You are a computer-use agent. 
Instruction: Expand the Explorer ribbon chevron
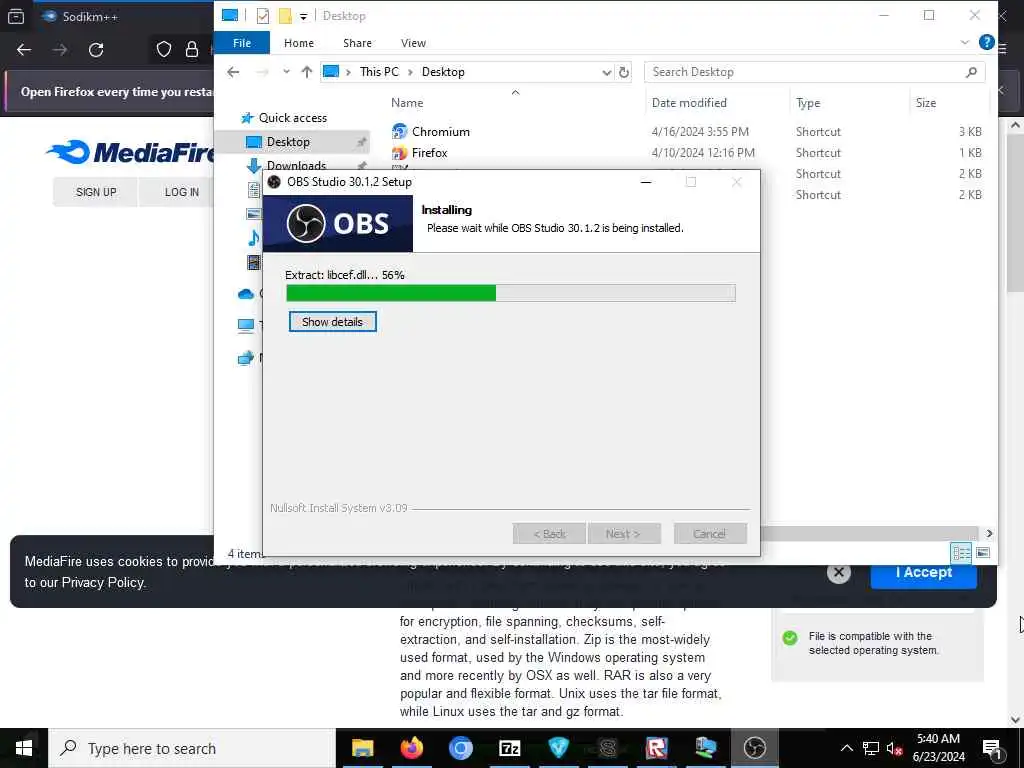click(965, 42)
